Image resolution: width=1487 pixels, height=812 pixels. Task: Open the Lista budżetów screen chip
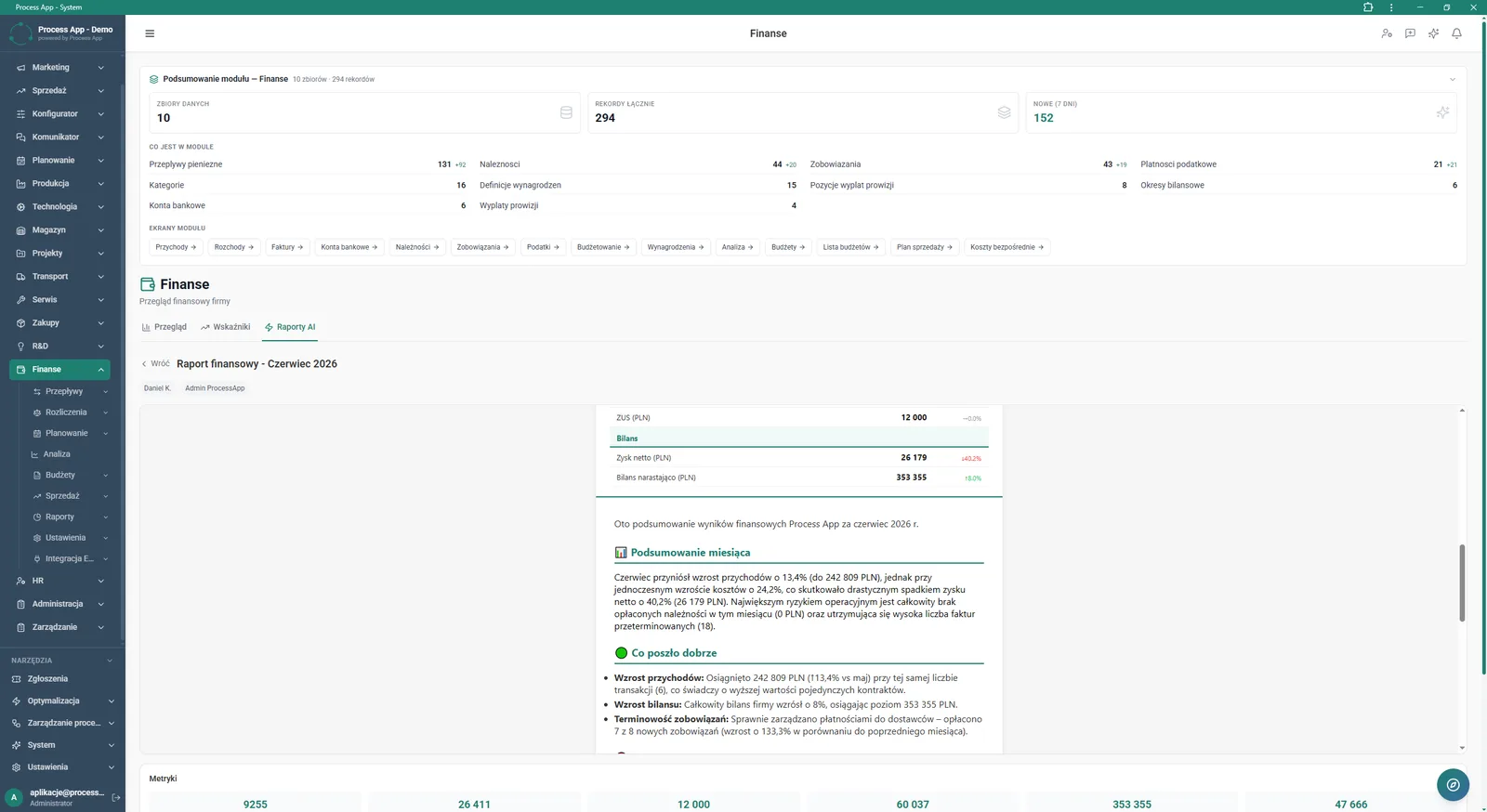click(850, 247)
